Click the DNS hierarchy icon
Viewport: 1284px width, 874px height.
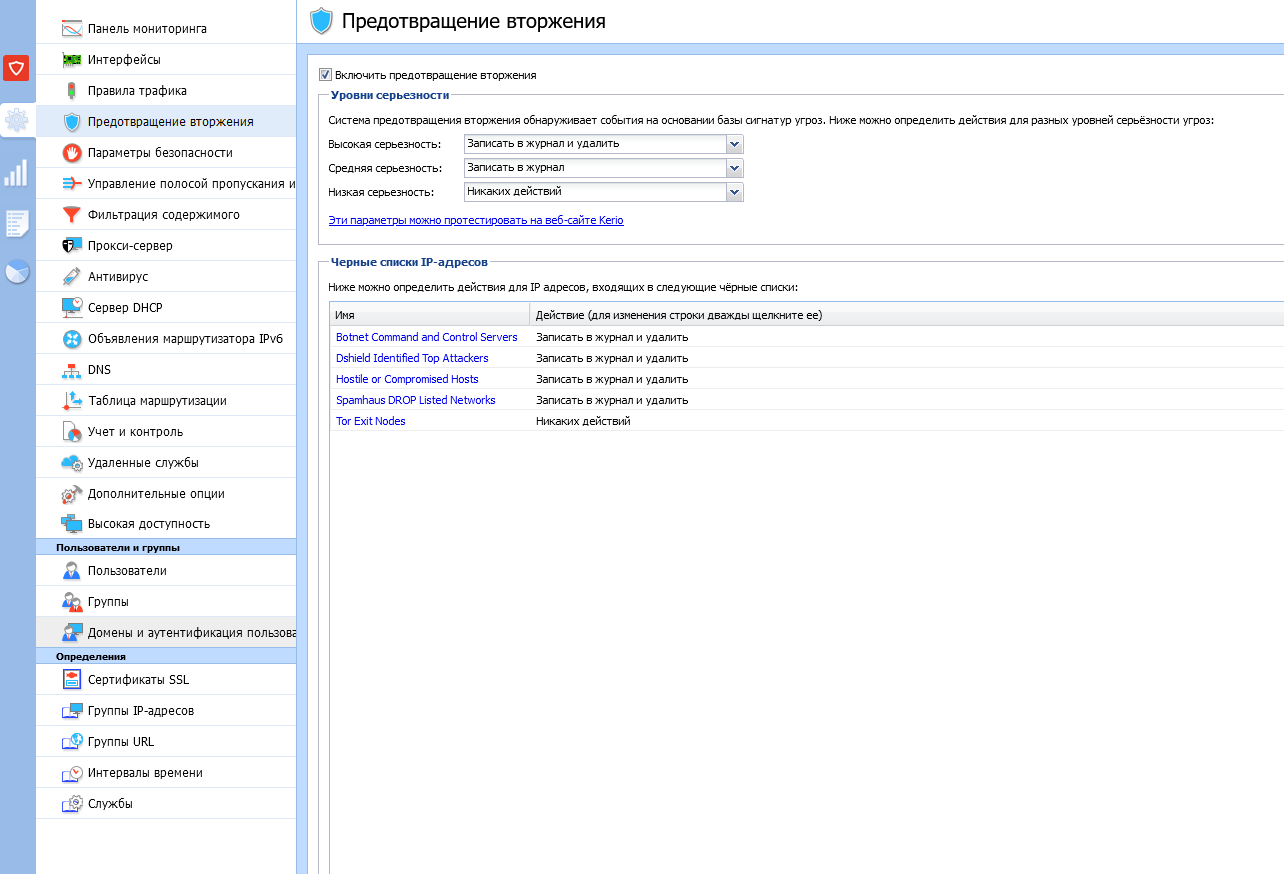coord(72,369)
